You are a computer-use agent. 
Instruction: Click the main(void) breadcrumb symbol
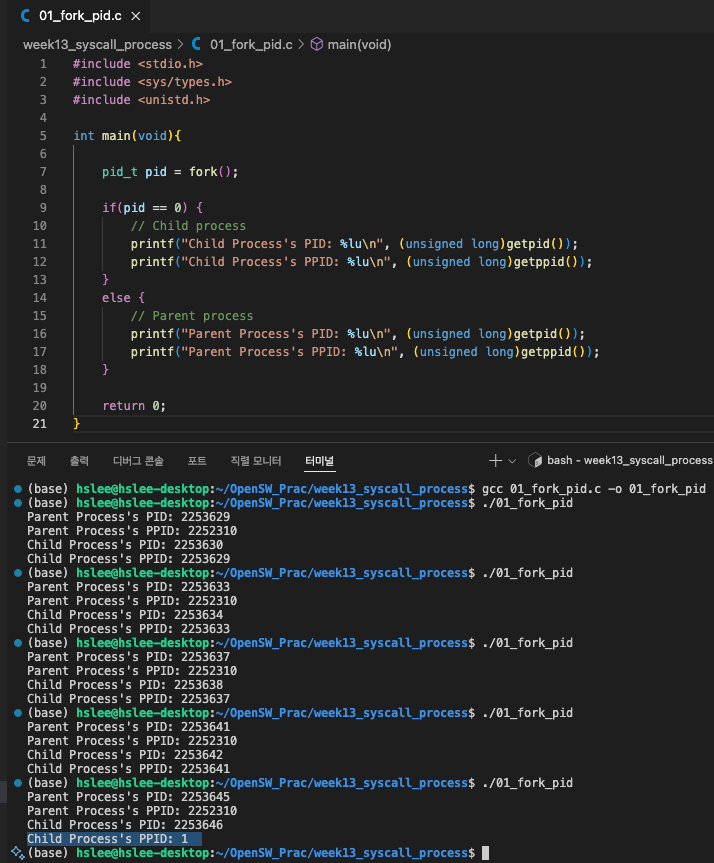point(359,45)
